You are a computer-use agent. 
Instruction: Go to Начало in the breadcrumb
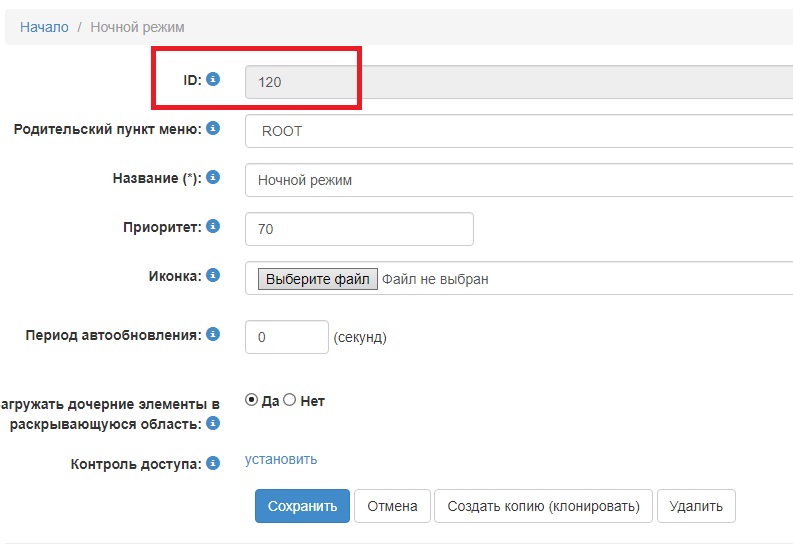pyautogui.click(x=44, y=27)
